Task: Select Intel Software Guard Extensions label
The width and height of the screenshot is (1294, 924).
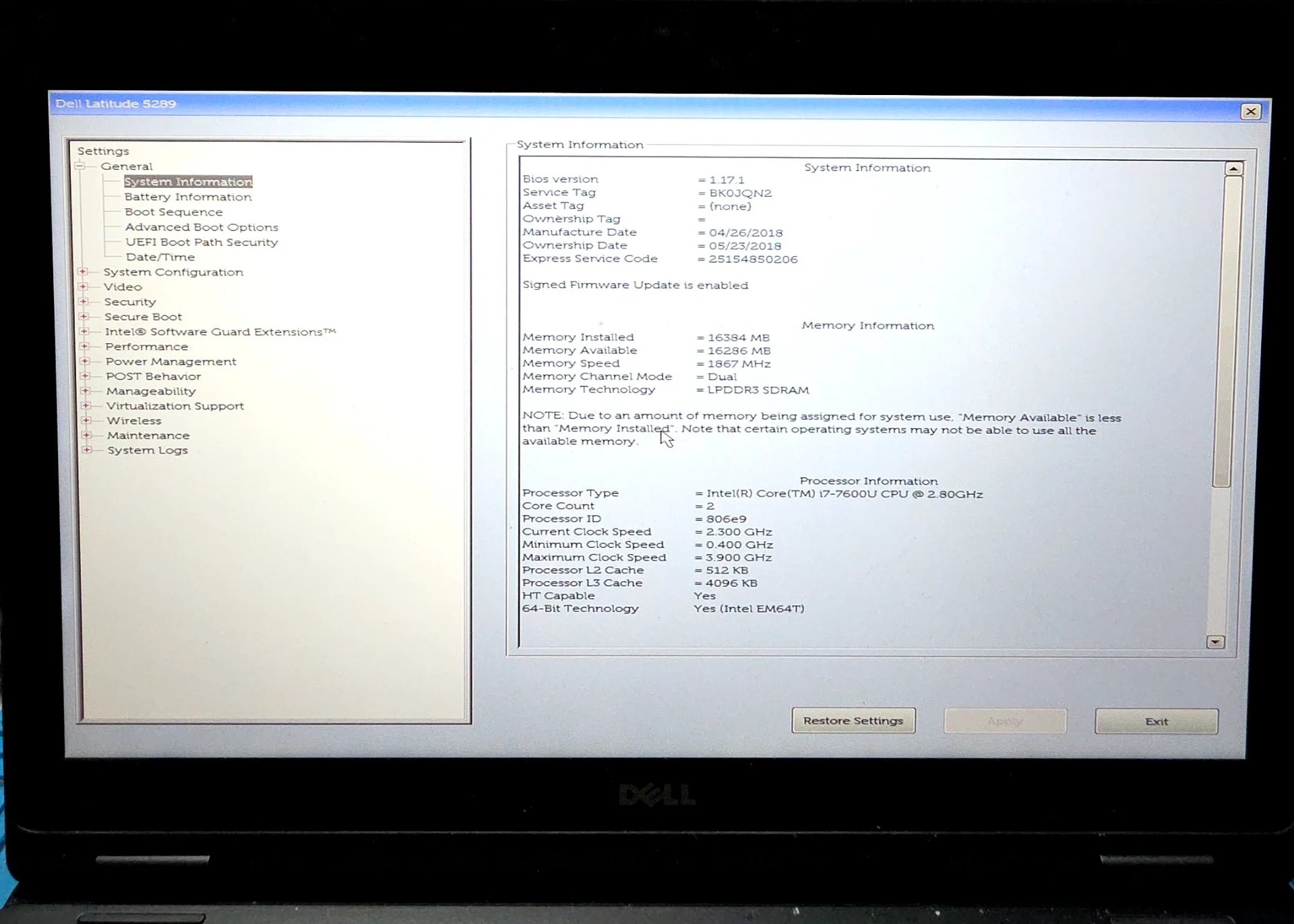Action: click(x=220, y=332)
